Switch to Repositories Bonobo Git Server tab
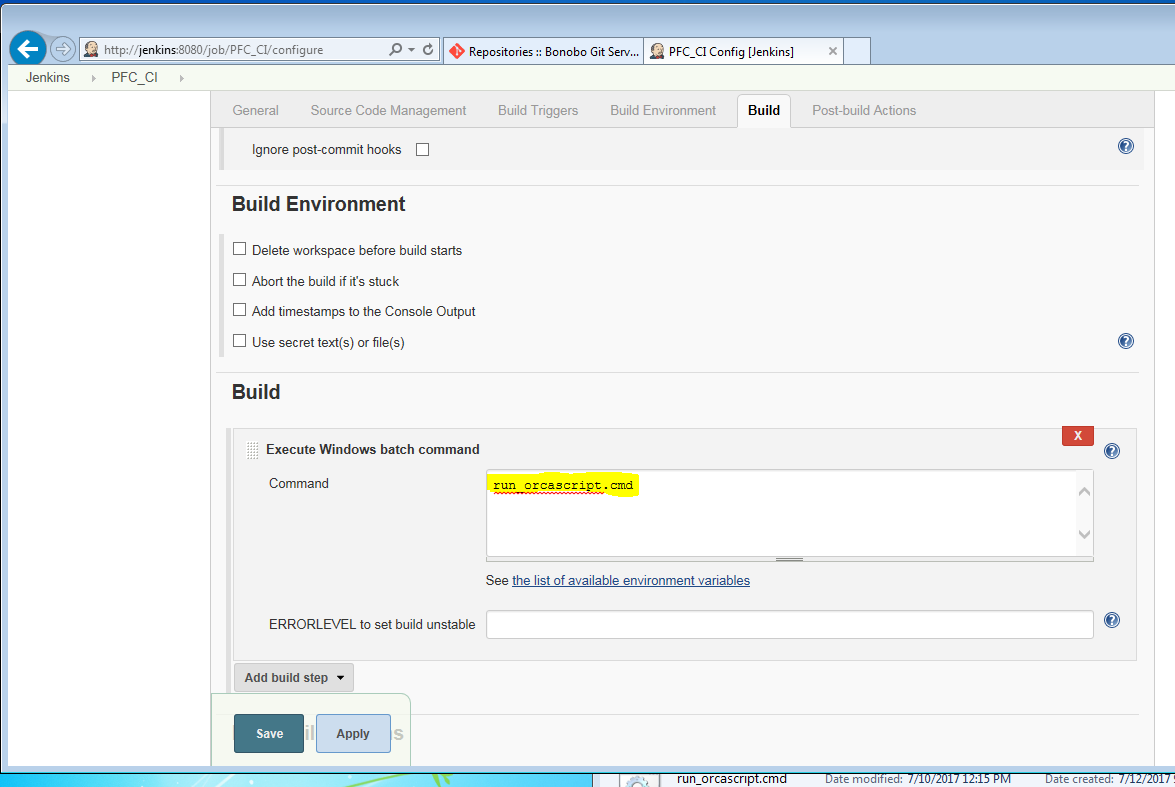This screenshot has width=1175, height=787. (544, 51)
